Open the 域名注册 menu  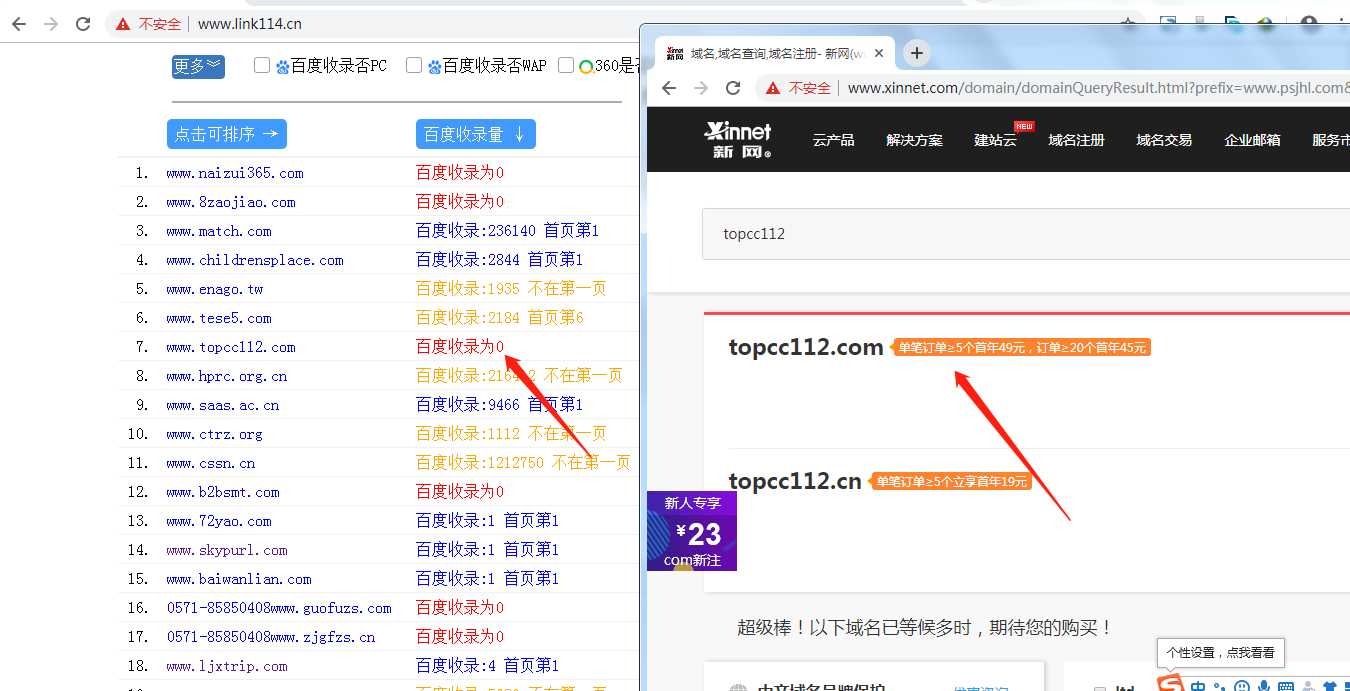coord(1076,140)
